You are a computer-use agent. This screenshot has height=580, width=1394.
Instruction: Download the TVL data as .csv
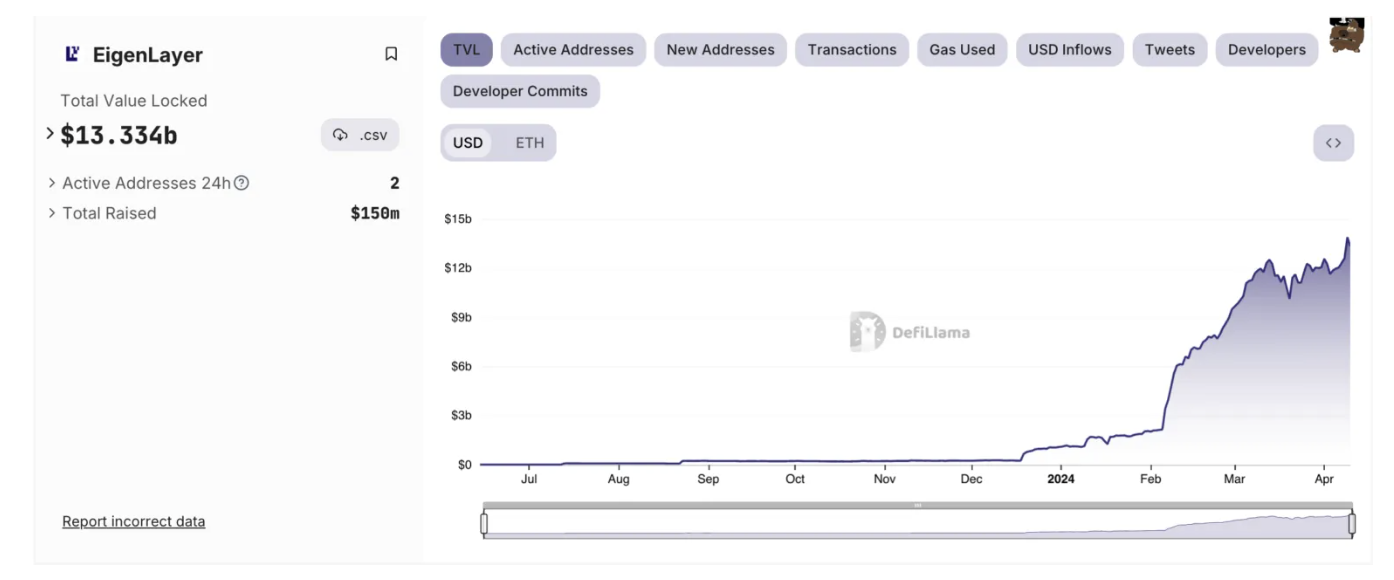[x=360, y=135]
